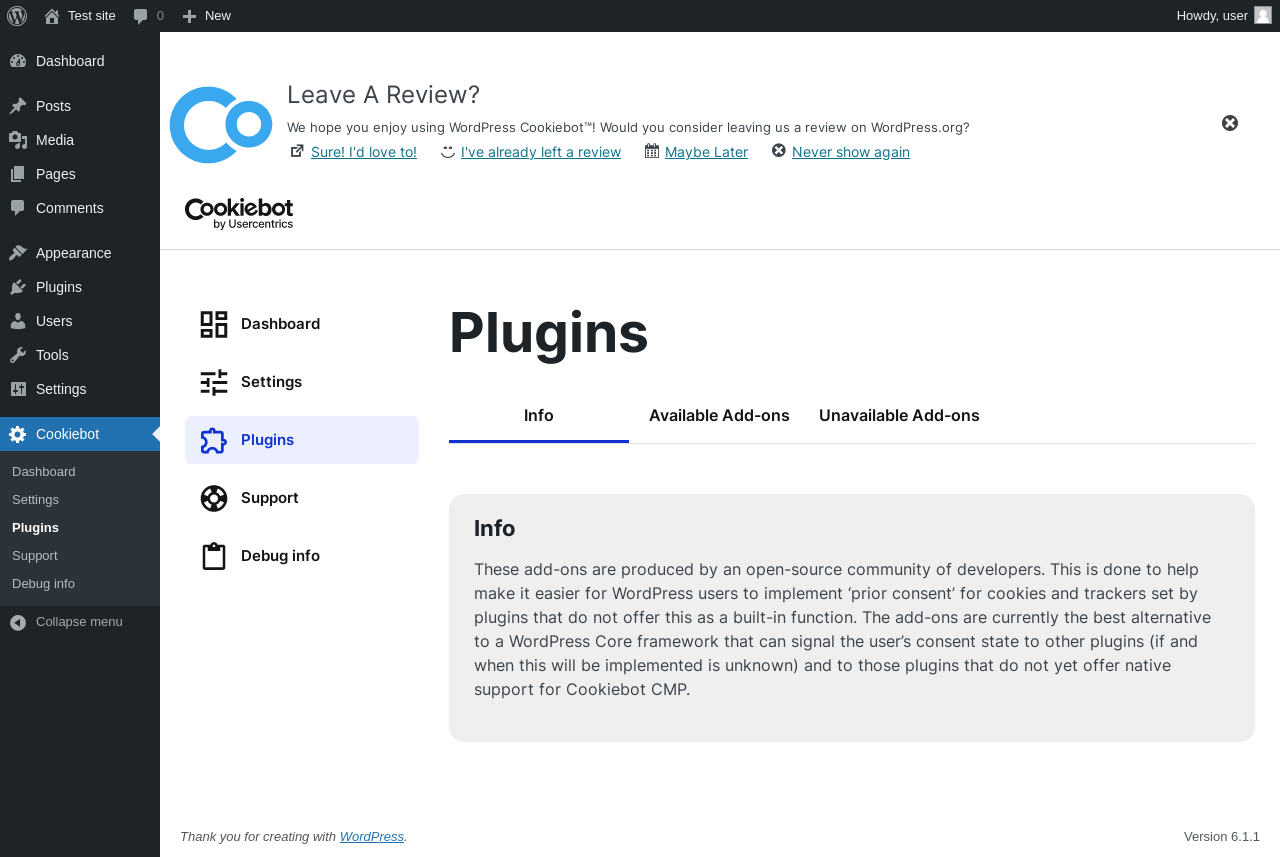Viewport: 1280px width, 857px height.
Task: Select the Support lifebuoy icon
Action: tap(214, 498)
